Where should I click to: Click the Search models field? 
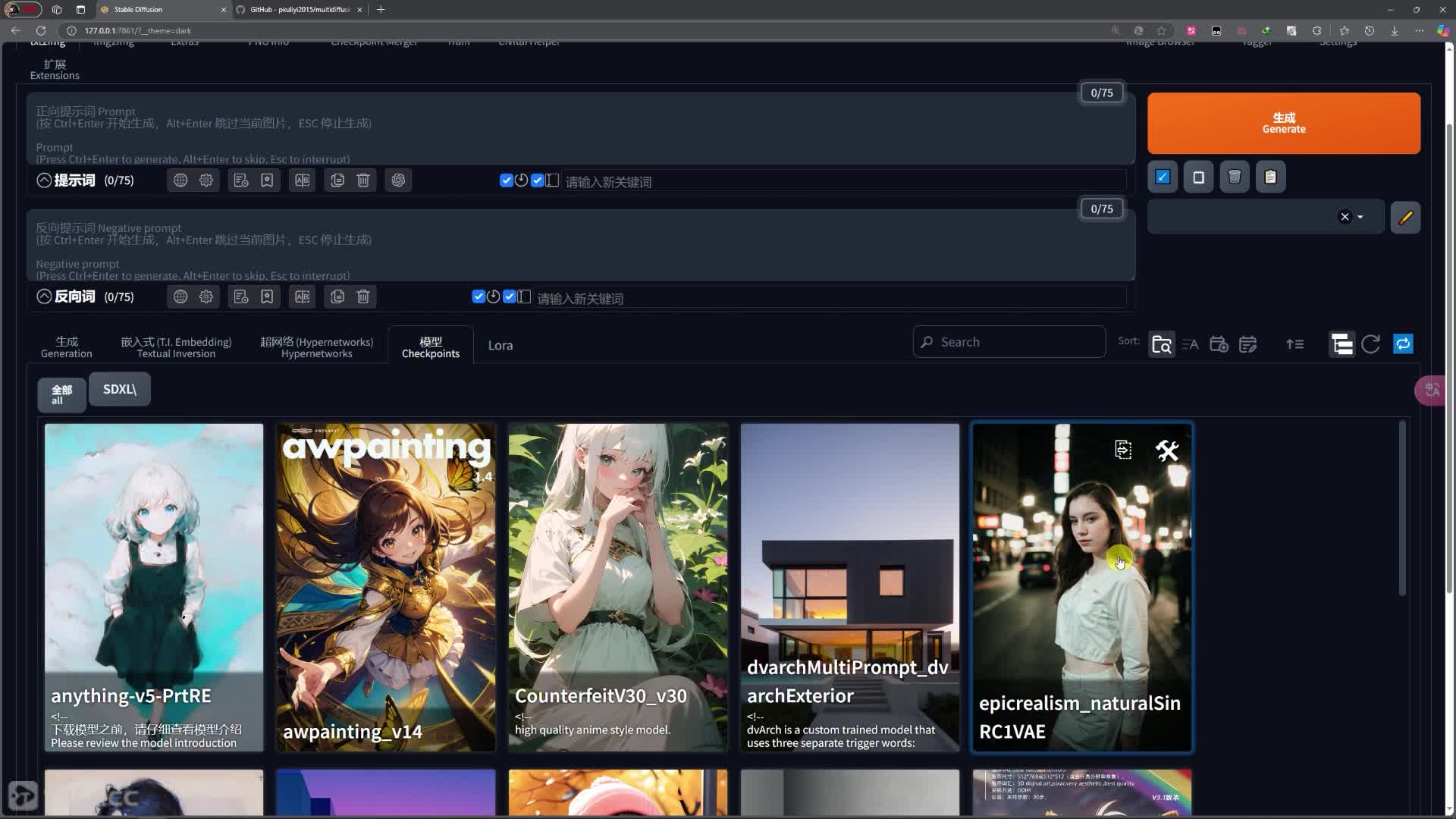click(x=1009, y=342)
